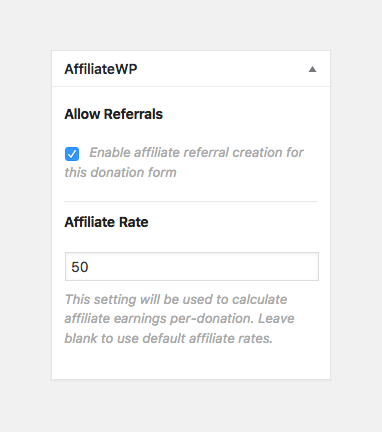Viewport: 382px width, 432px height.
Task: Click the word "Rate" in the Affiliate Rate heading
Action: (x=134, y=222)
